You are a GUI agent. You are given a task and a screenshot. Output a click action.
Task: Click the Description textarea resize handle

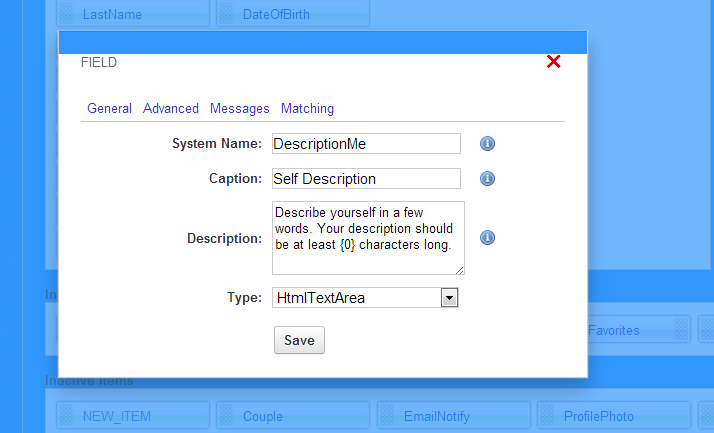(460, 270)
